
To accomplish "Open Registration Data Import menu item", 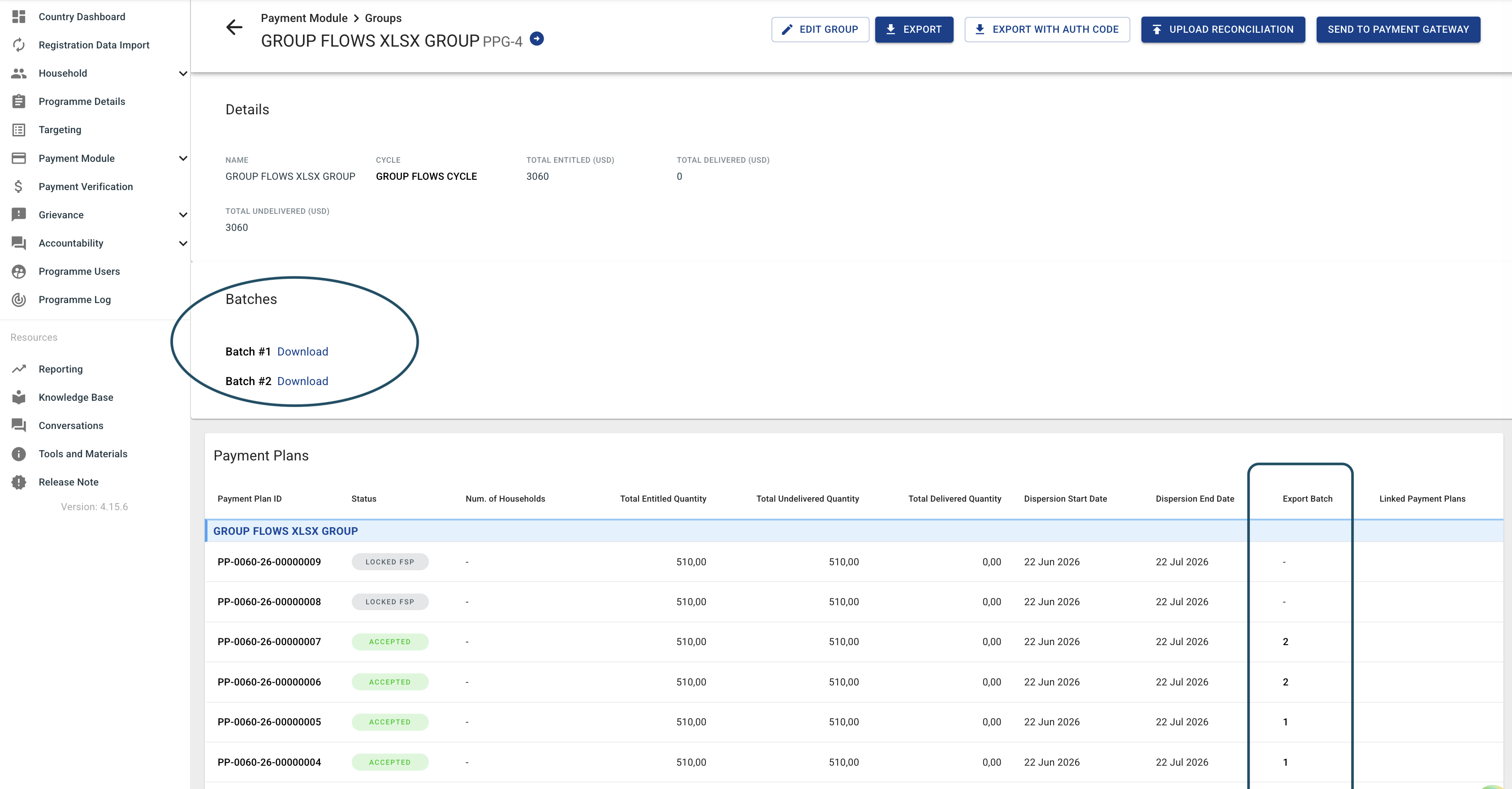I will tap(94, 45).
